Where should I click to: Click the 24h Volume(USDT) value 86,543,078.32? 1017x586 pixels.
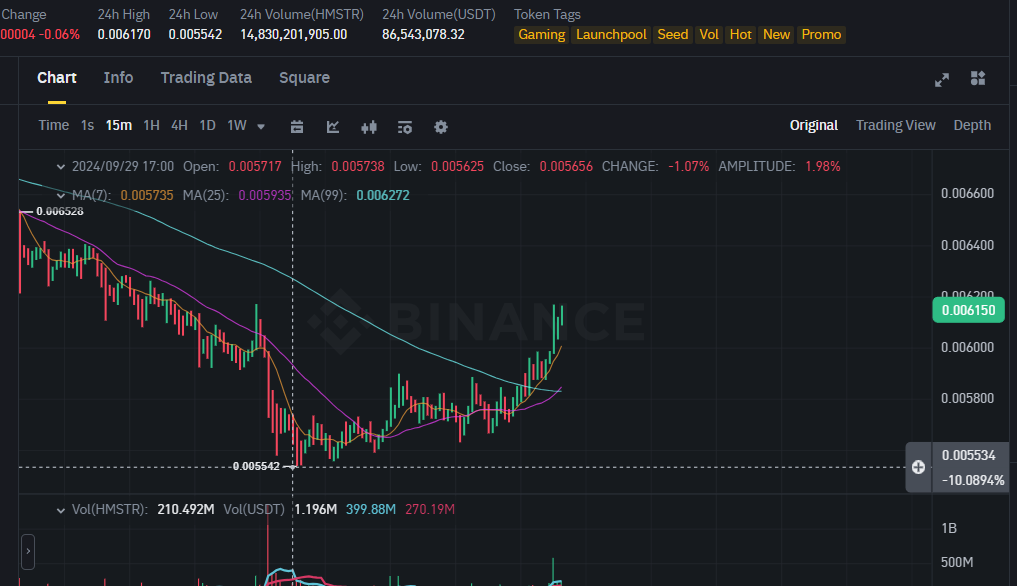point(424,34)
